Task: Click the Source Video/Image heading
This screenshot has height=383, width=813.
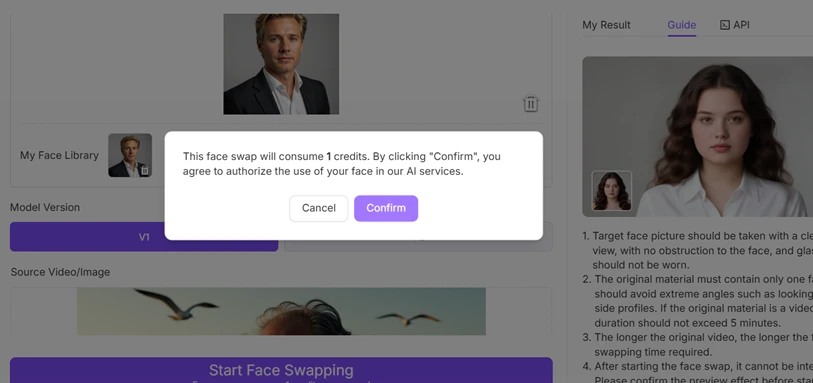Action: (60, 272)
